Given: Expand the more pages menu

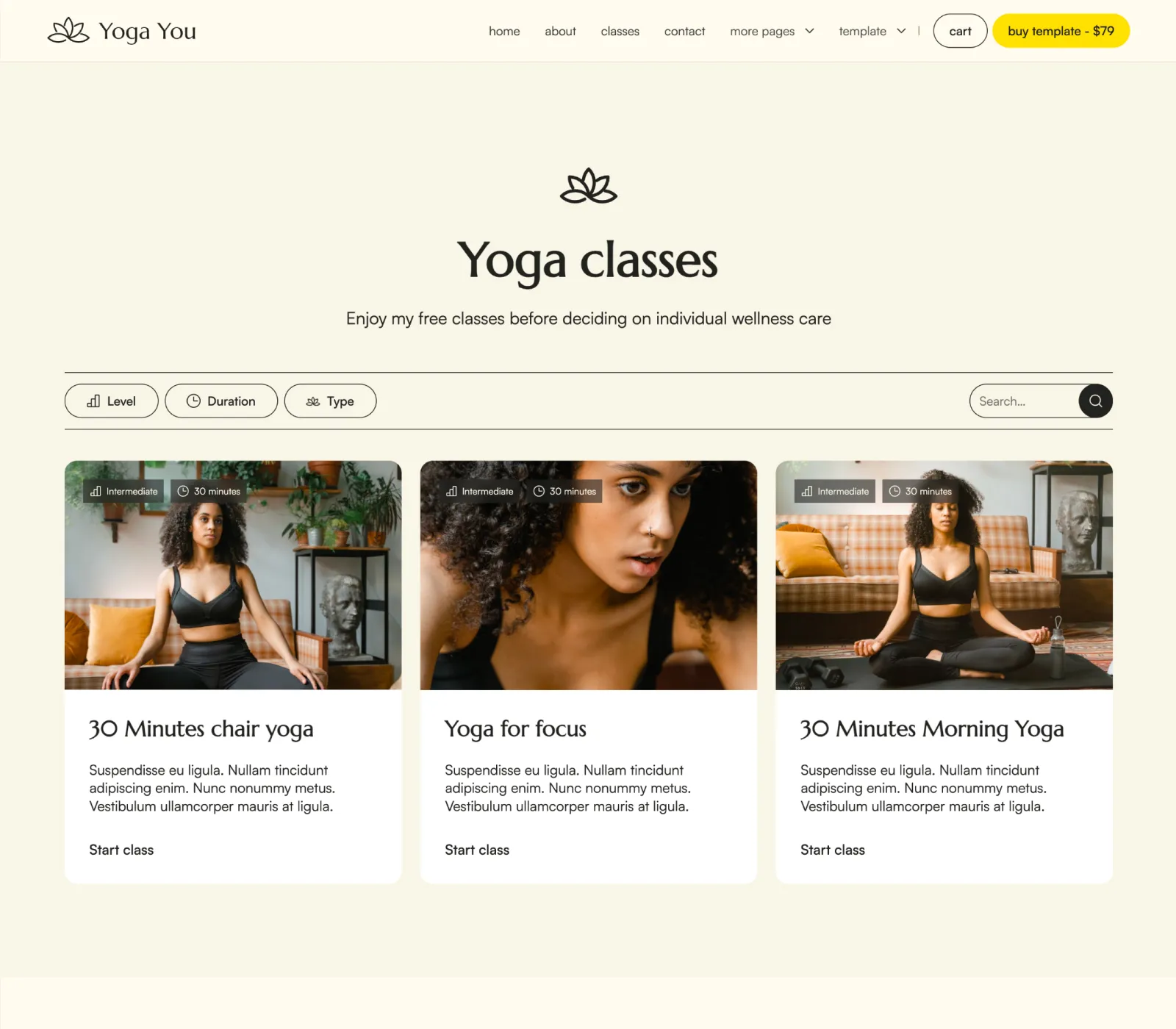Looking at the screenshot, I should coord(772,31).
